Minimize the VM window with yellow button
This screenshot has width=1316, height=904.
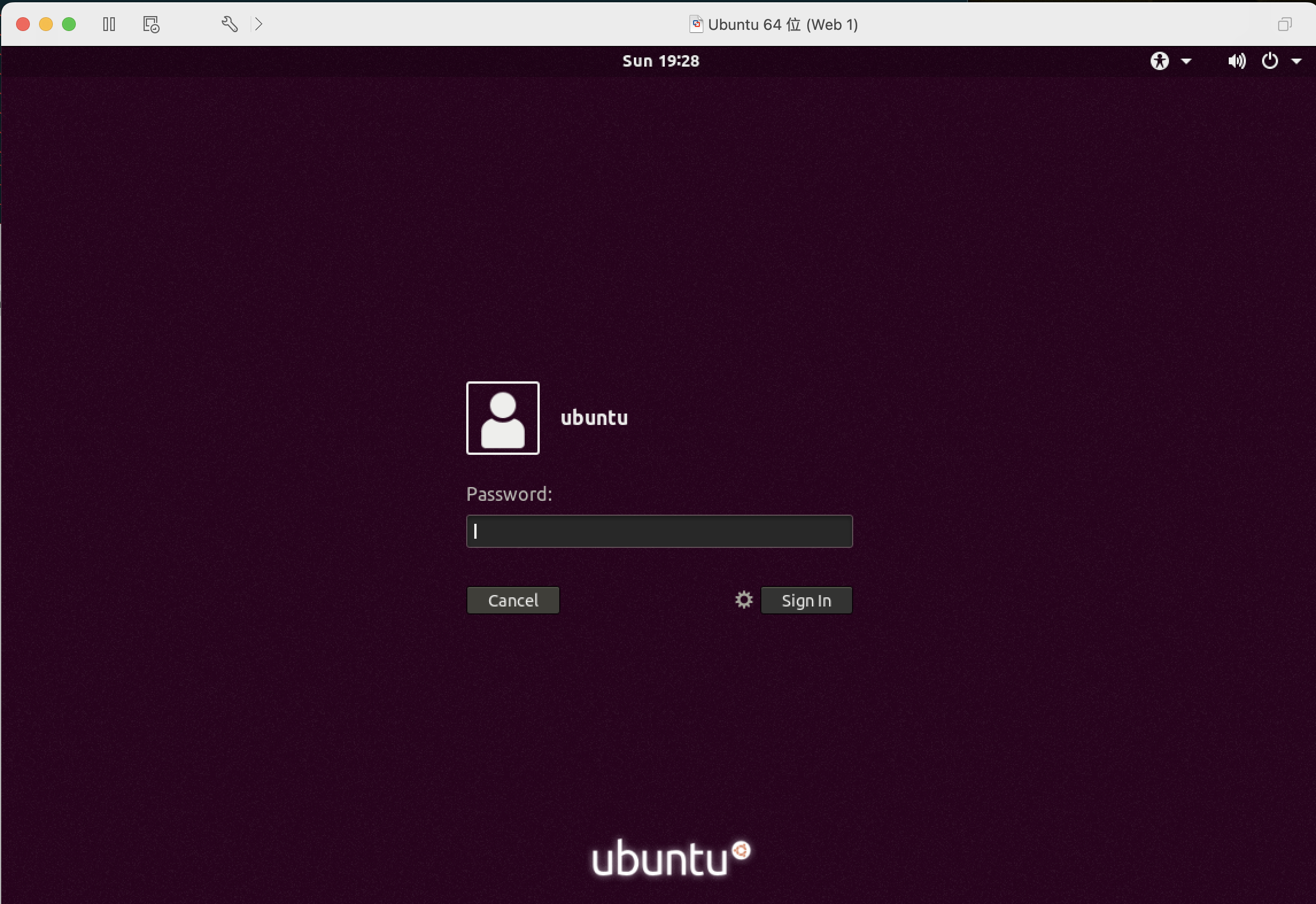point(46,24)
